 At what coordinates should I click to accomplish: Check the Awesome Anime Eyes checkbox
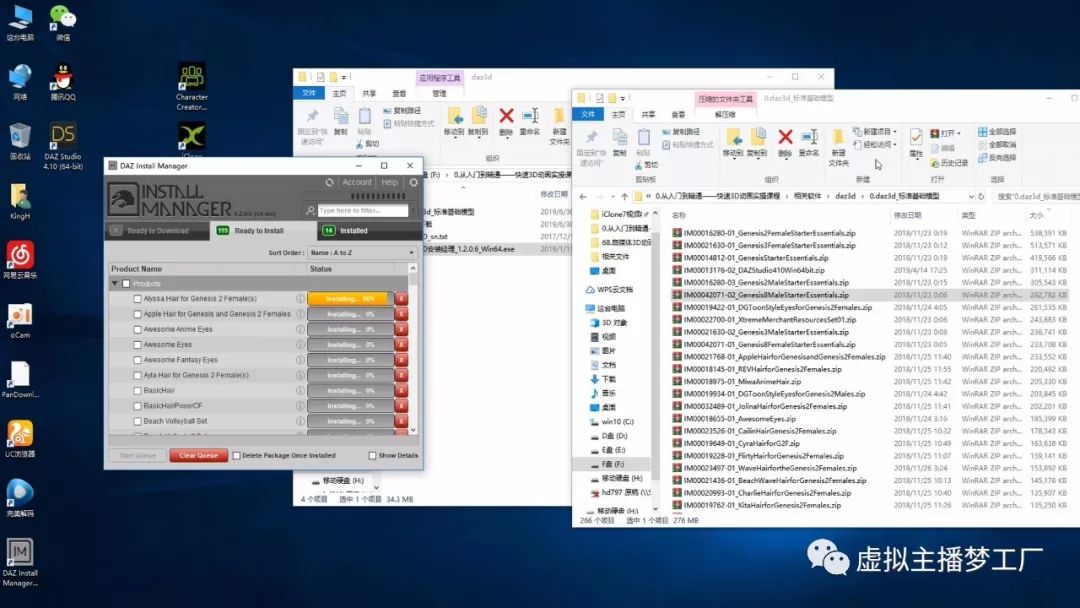tap(138, 329)
